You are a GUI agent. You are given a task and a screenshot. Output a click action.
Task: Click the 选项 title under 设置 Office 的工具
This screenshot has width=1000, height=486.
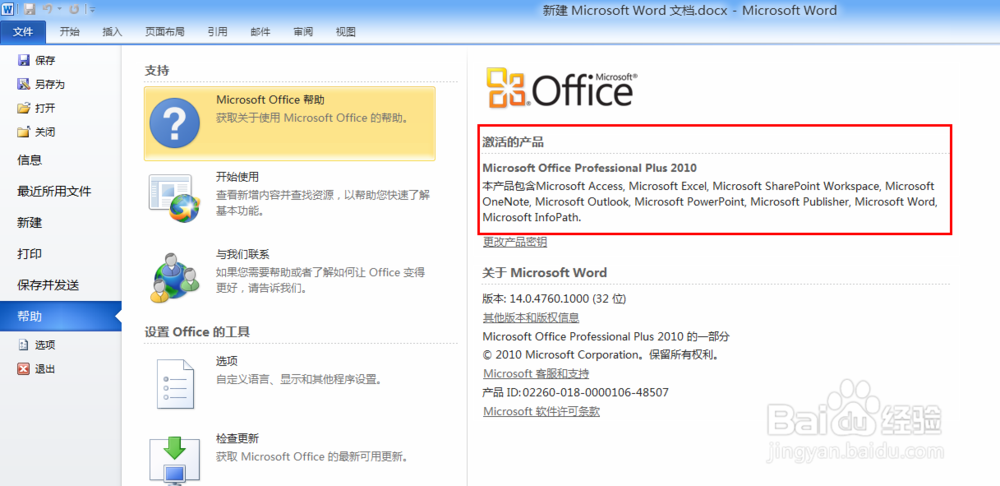pos(226,360)
